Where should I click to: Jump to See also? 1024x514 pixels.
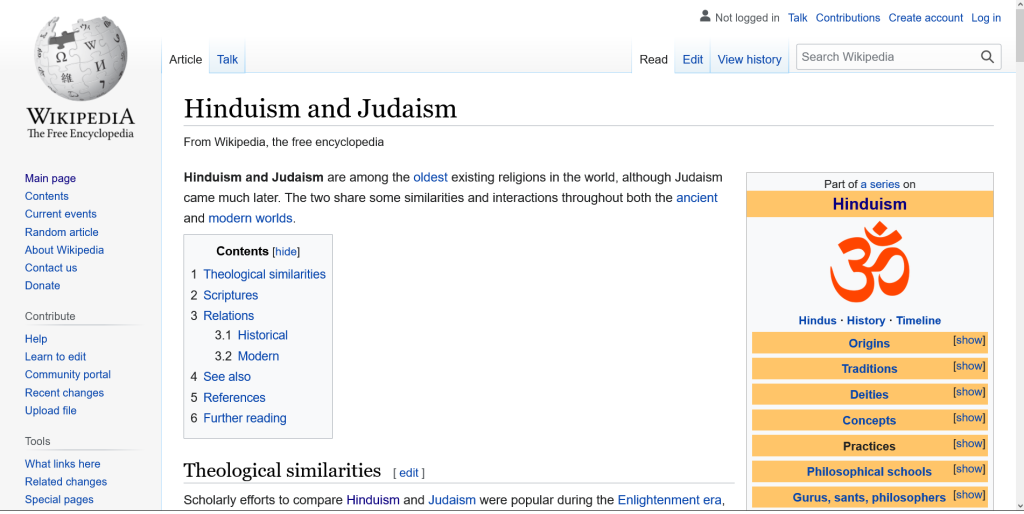(x=227, y=377)
